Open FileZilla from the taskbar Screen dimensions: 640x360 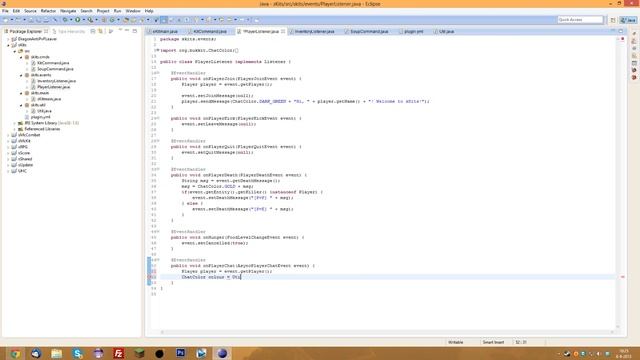(x=118, y=353)
